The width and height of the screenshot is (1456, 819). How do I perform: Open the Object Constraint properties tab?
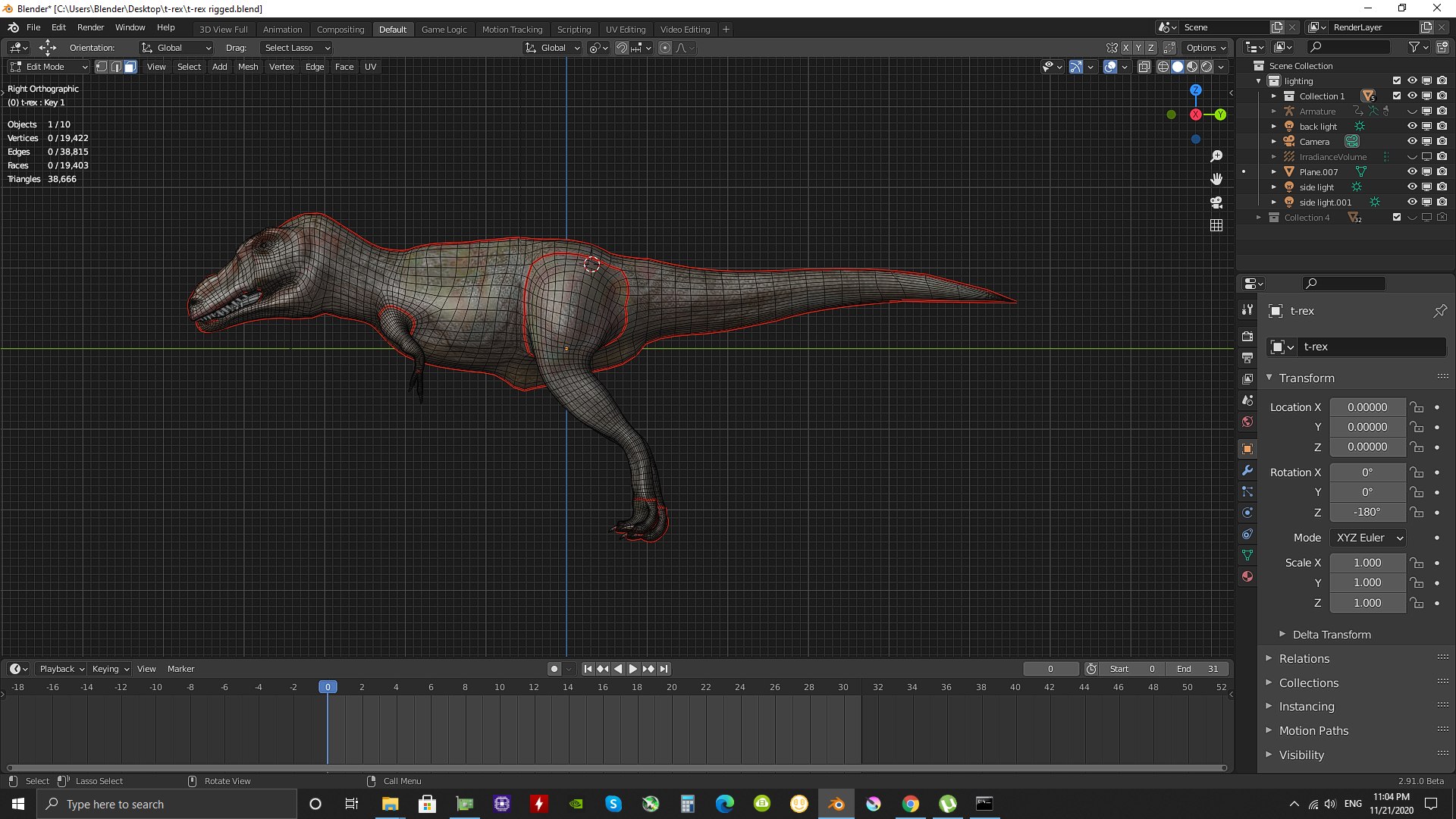[x=1247, y=534]
